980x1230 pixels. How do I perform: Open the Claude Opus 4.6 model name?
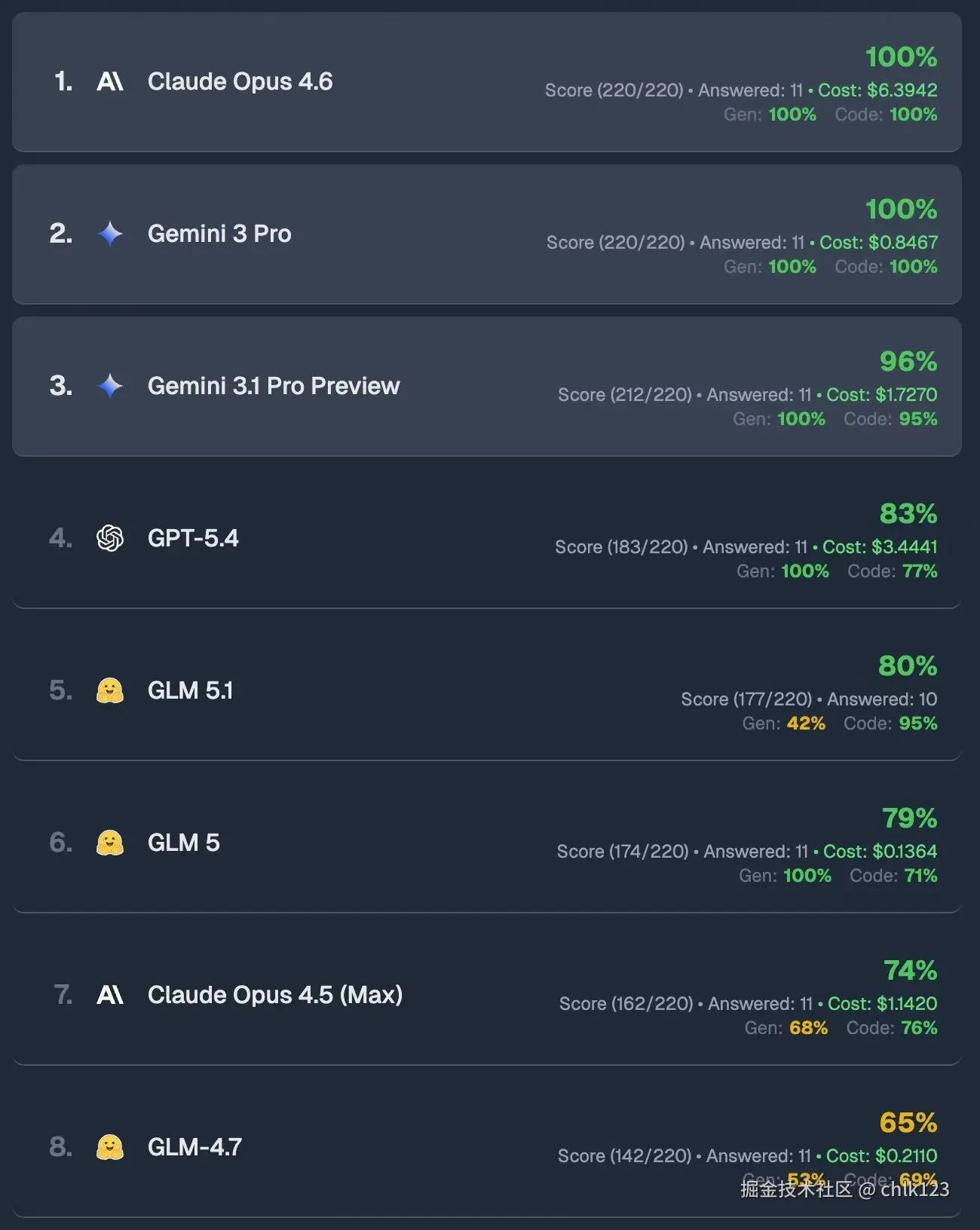(240, 81)
